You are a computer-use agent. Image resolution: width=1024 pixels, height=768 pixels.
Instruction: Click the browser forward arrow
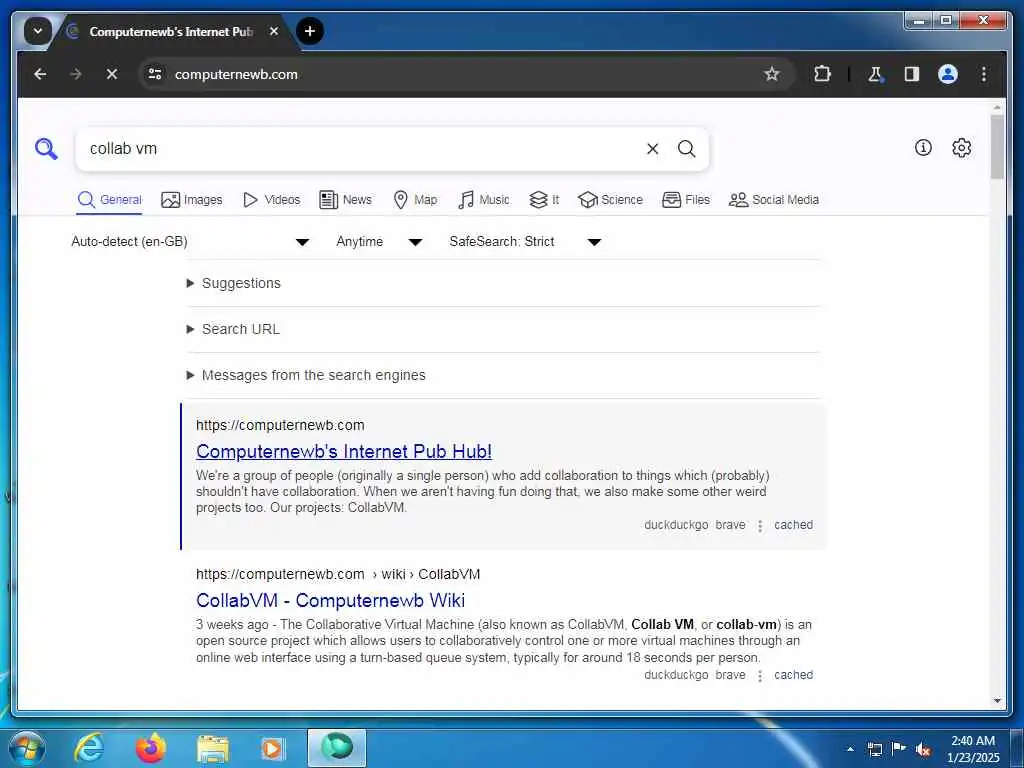[x=76, y=74]
